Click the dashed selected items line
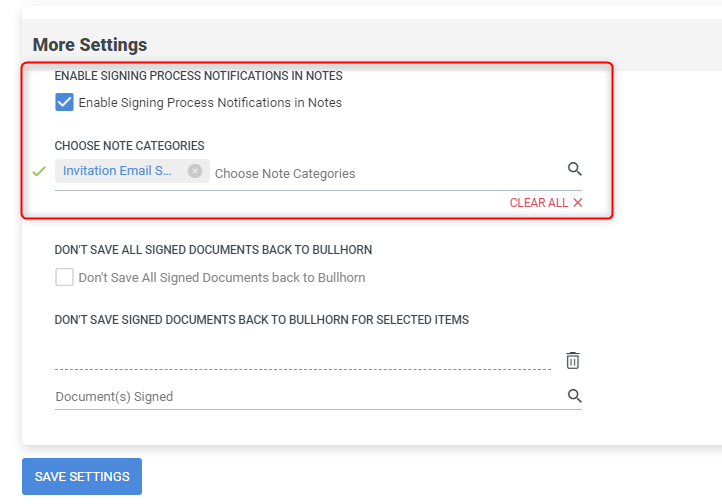722x504 pixels. [300, 368]
